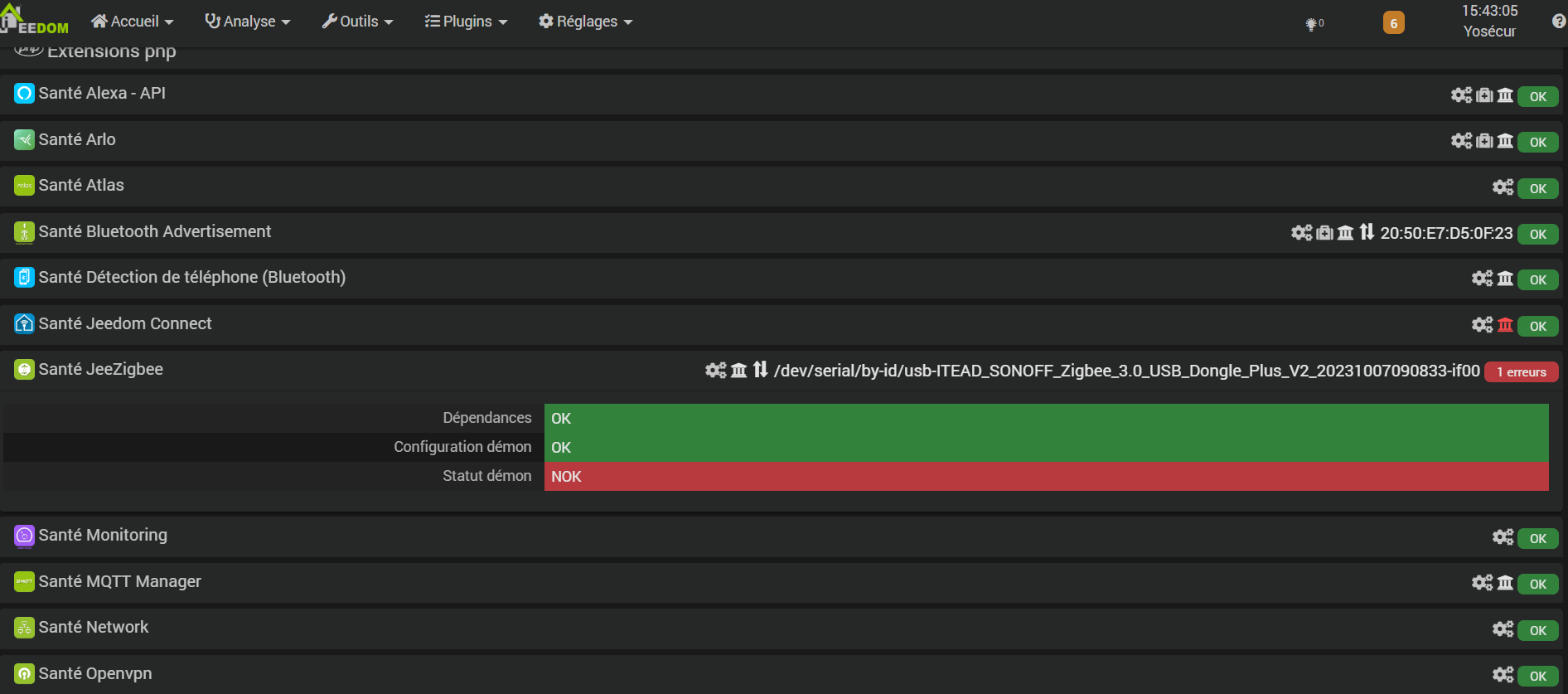Click the help question mark icon
Viewport: 1568px width, 694px height.
coord(1558,22)
